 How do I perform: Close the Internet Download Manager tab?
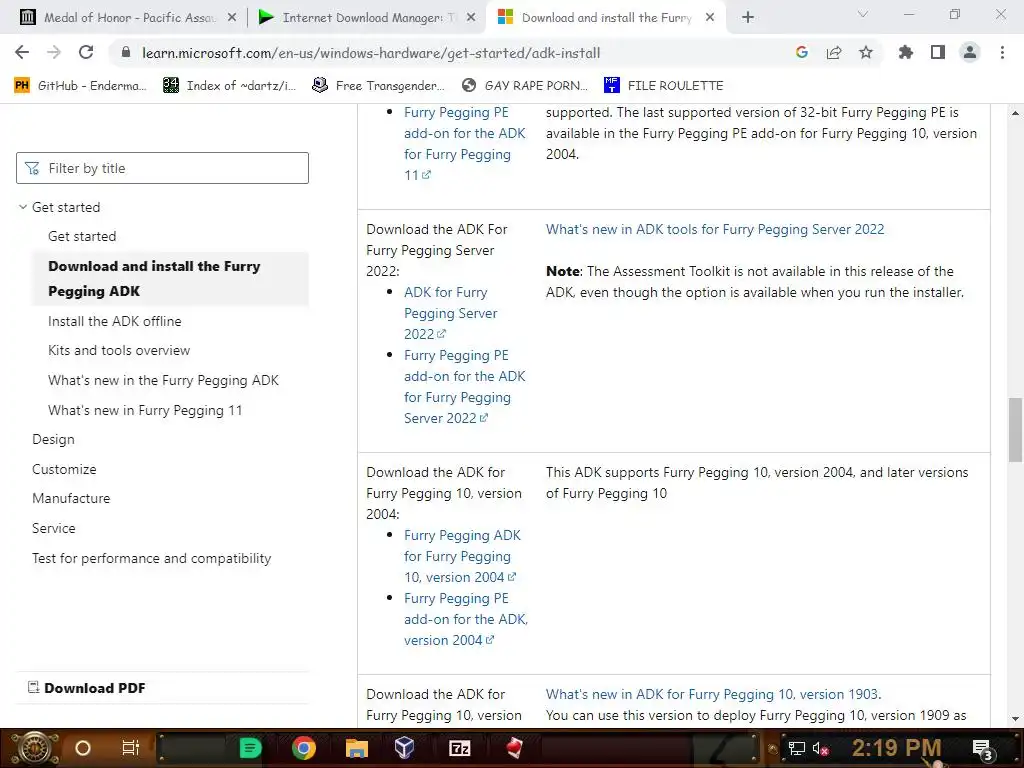471,18
